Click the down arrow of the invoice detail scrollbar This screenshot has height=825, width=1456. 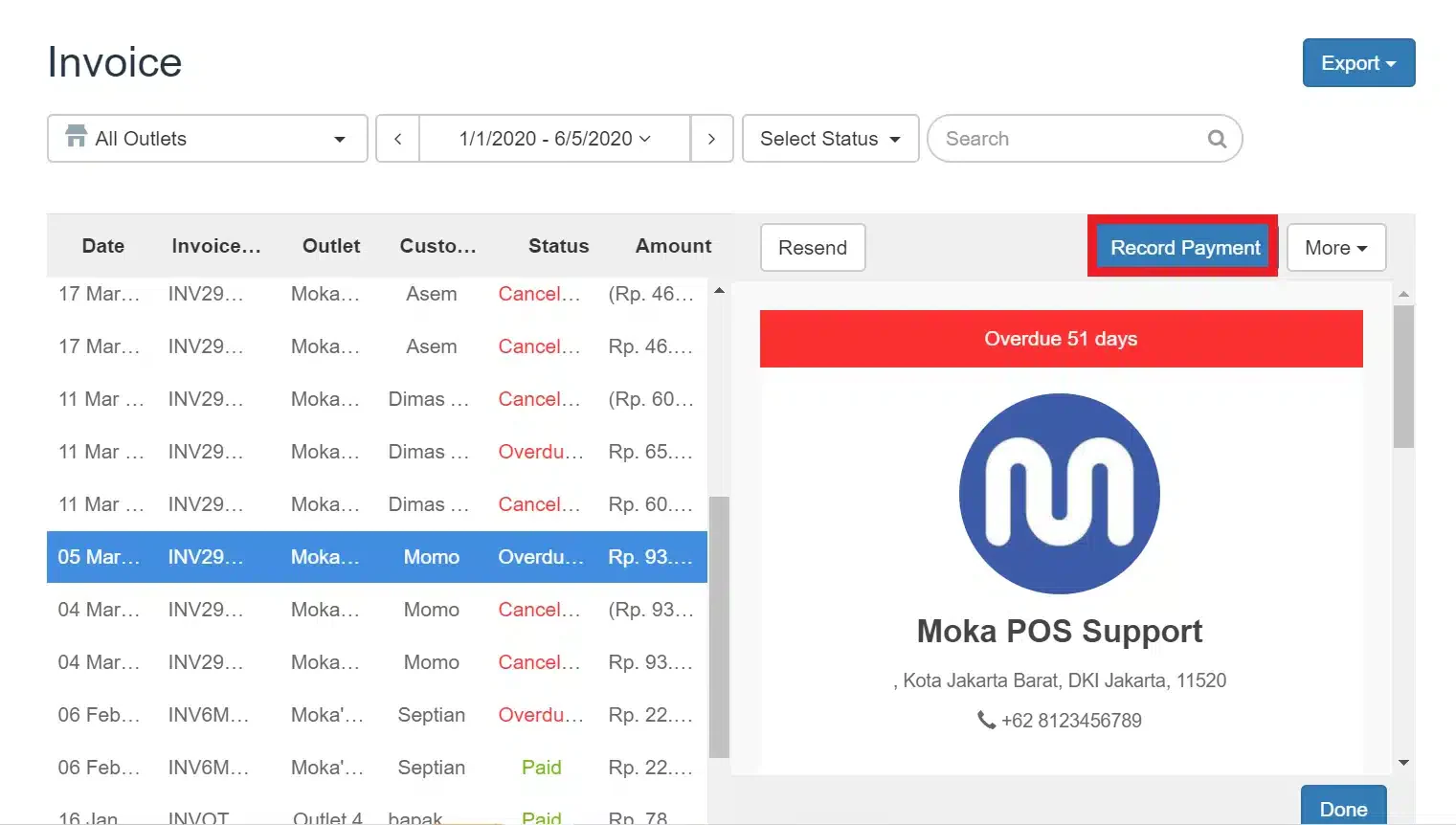(1403, 763)
